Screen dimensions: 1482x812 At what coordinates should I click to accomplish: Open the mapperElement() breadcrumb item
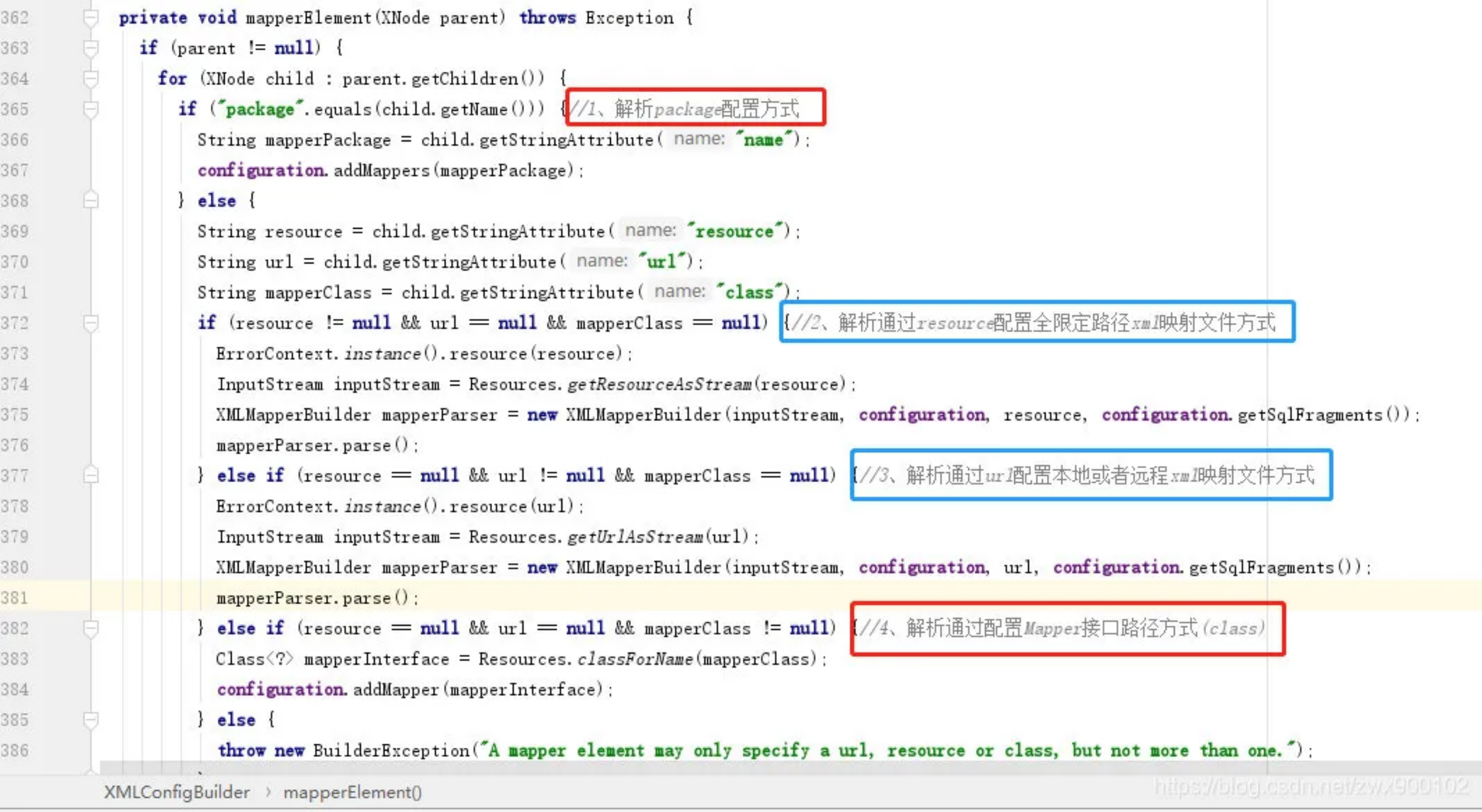pos(351,792)
